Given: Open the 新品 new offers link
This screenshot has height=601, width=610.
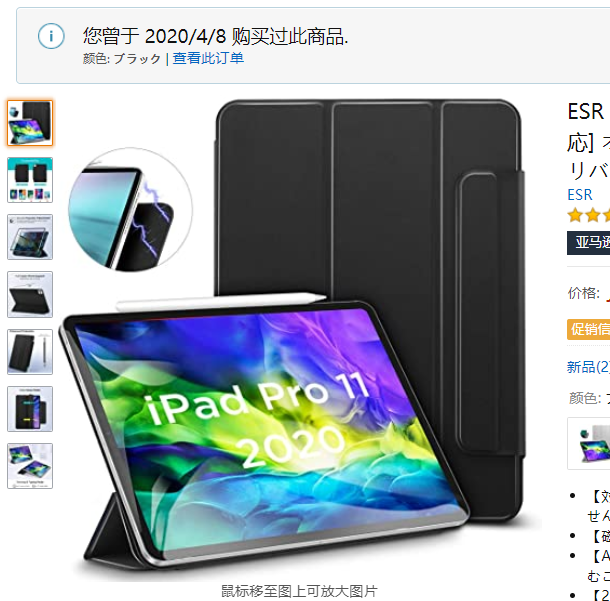Looking at the screenshot, I should [588, 367].
